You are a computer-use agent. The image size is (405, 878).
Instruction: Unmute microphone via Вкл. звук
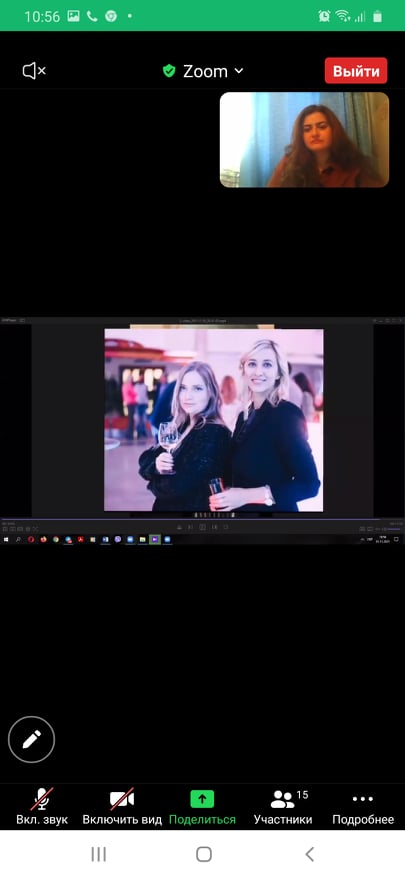[42, 806]
